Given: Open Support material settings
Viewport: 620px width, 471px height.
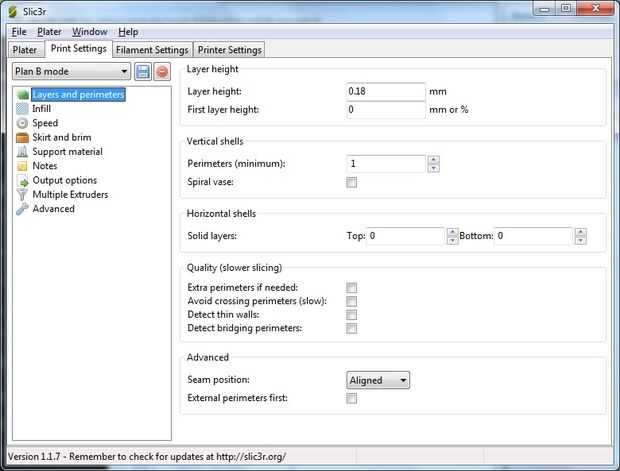Looking at the screenshot, I should point(67,151).
